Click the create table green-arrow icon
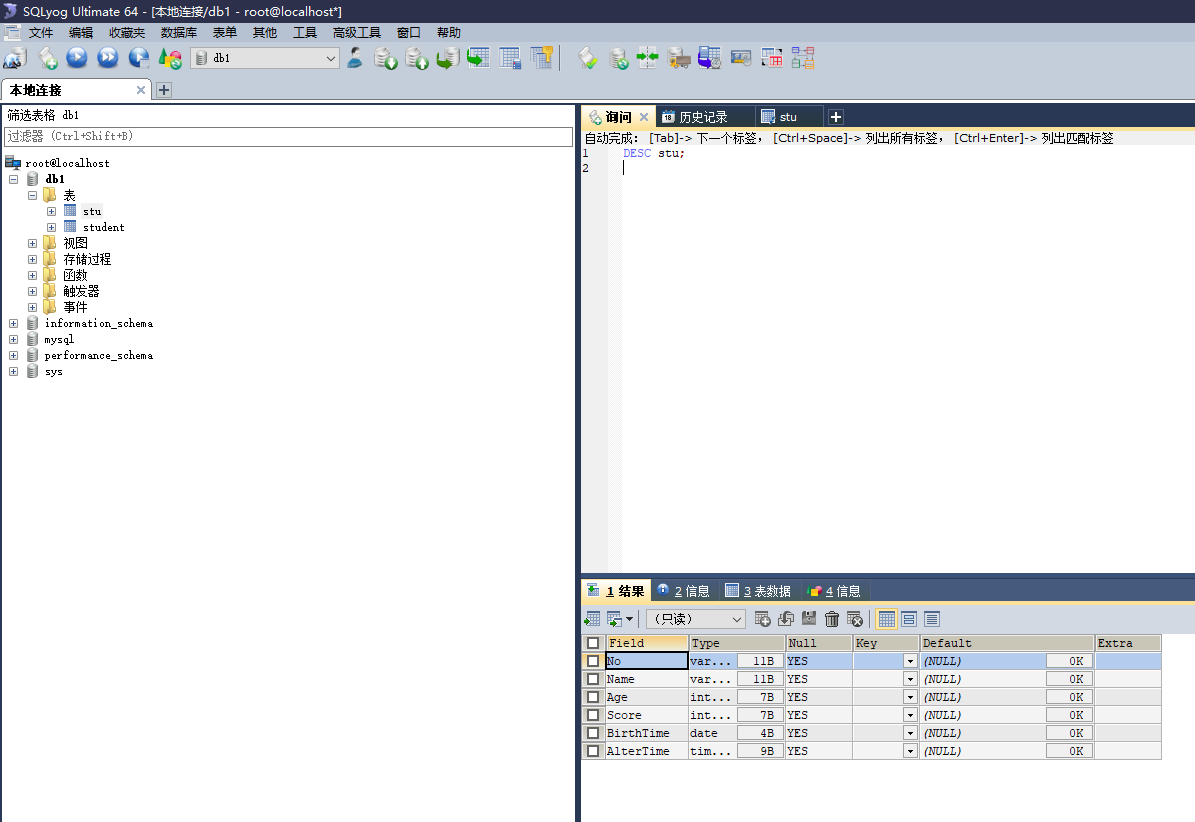This screenshot has height=822, width=1195. tap(479, 58)
